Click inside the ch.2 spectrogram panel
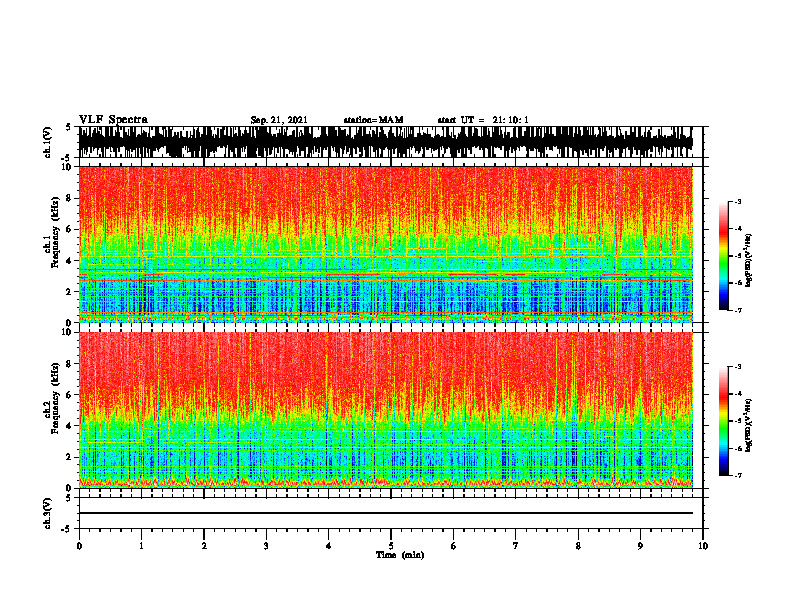792x612 pixels. click(x=385, y=410)
